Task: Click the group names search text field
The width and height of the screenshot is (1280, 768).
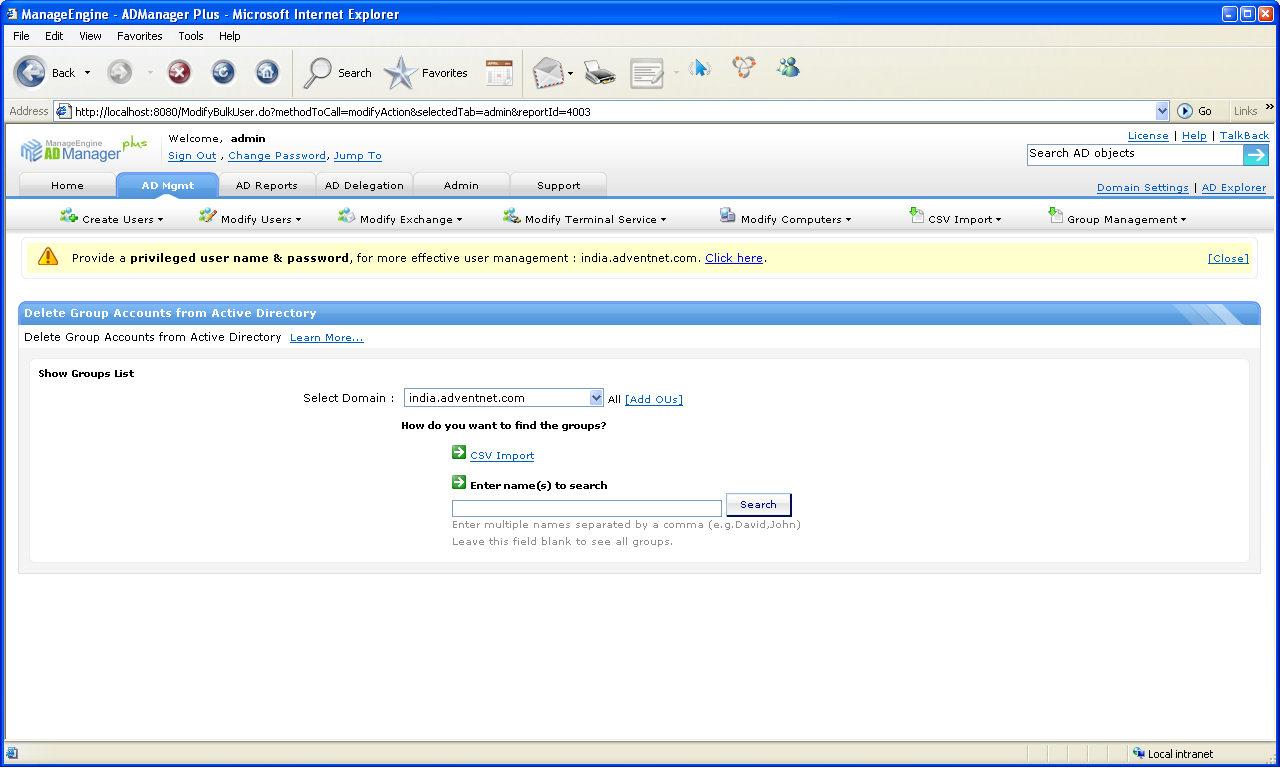Action: pyautogui.click(x=586, y=508)
